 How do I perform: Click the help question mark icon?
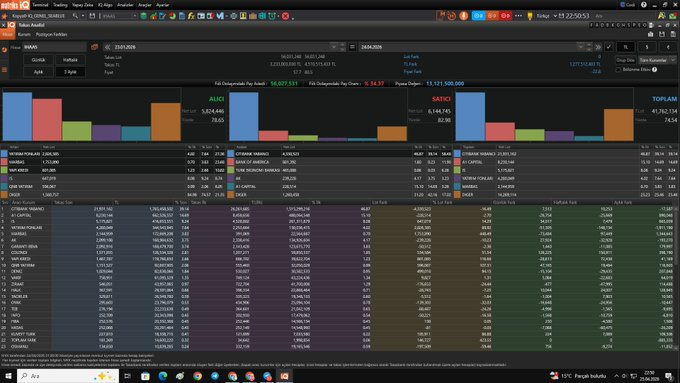pyautogui.click(x=644, y=5)
